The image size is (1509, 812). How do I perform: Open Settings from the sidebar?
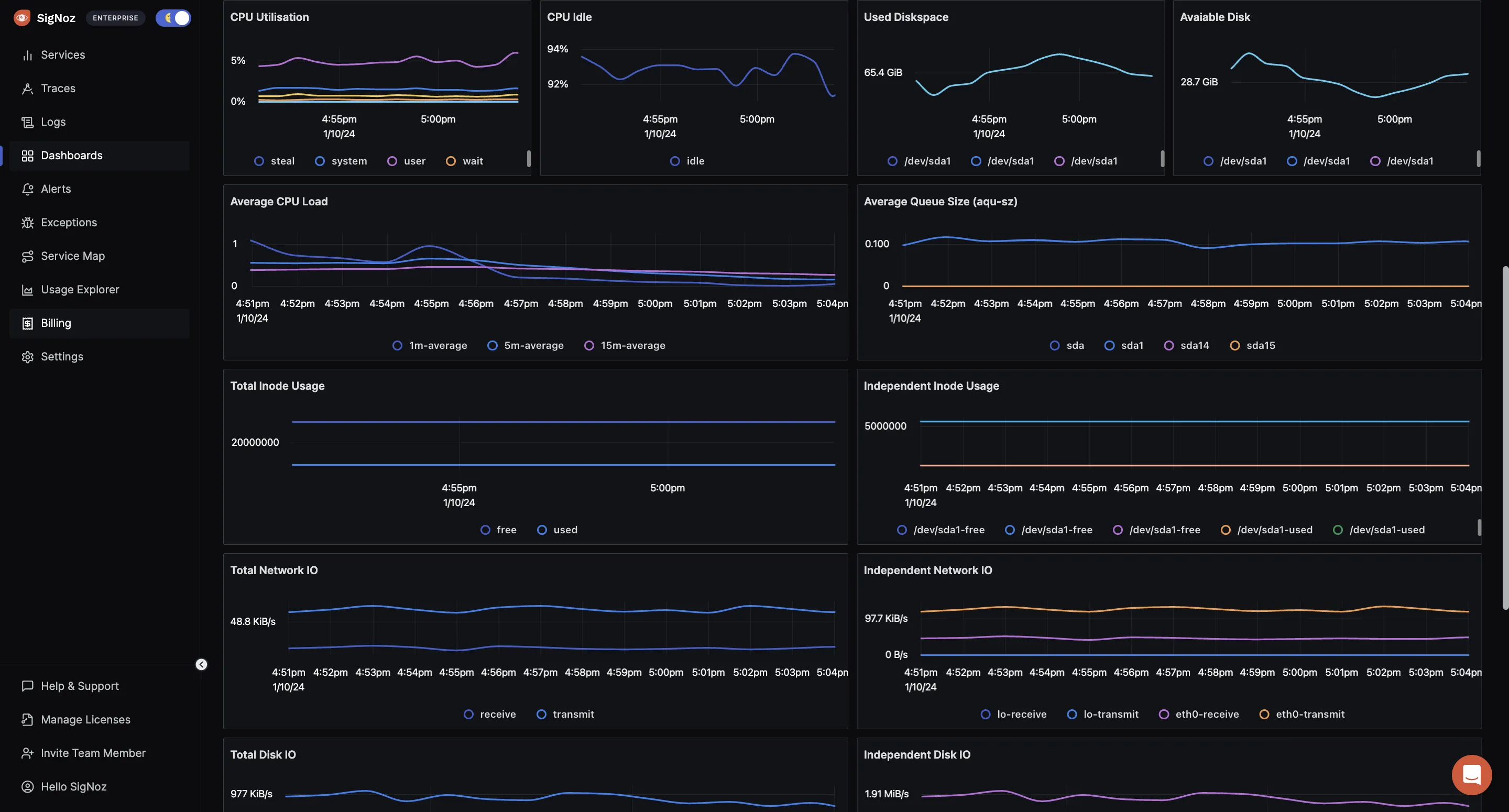tap(100, 357)
